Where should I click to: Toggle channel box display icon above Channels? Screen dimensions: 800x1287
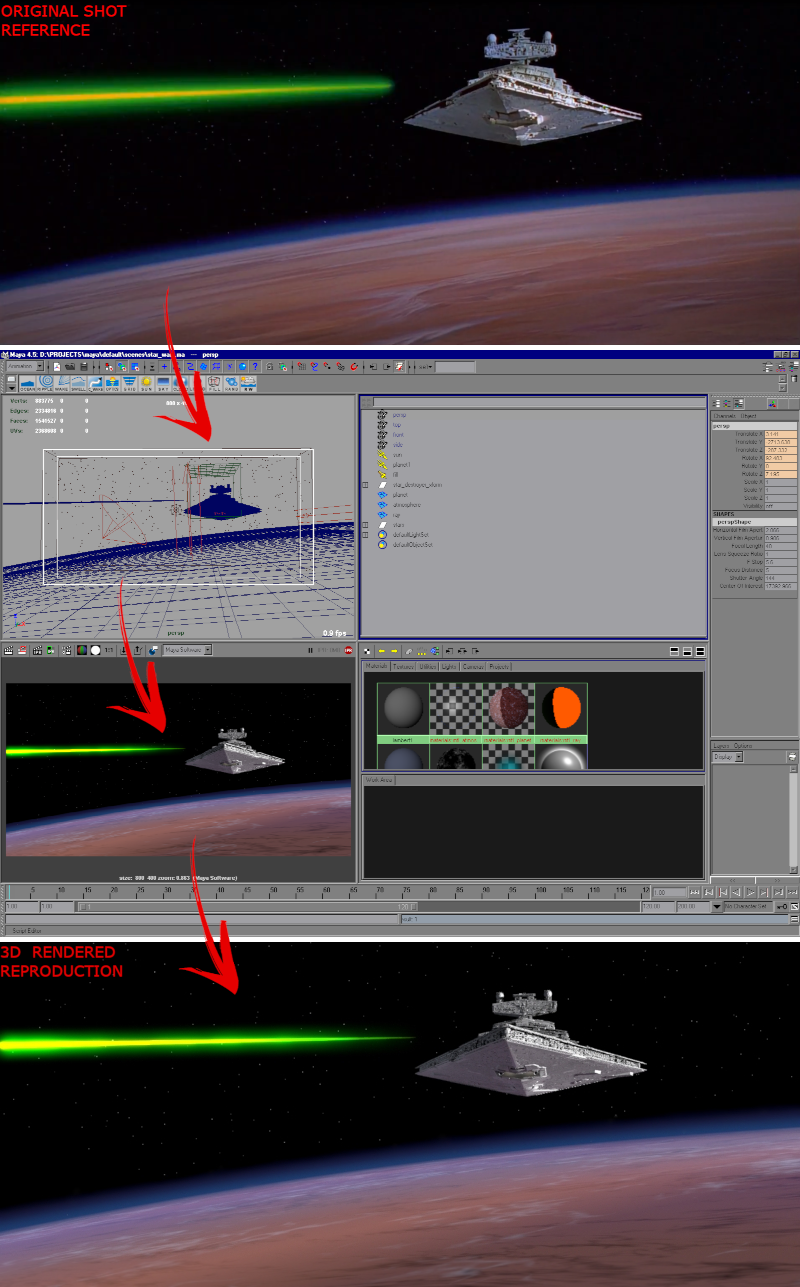pyautogui.click(x=717, y=403)
